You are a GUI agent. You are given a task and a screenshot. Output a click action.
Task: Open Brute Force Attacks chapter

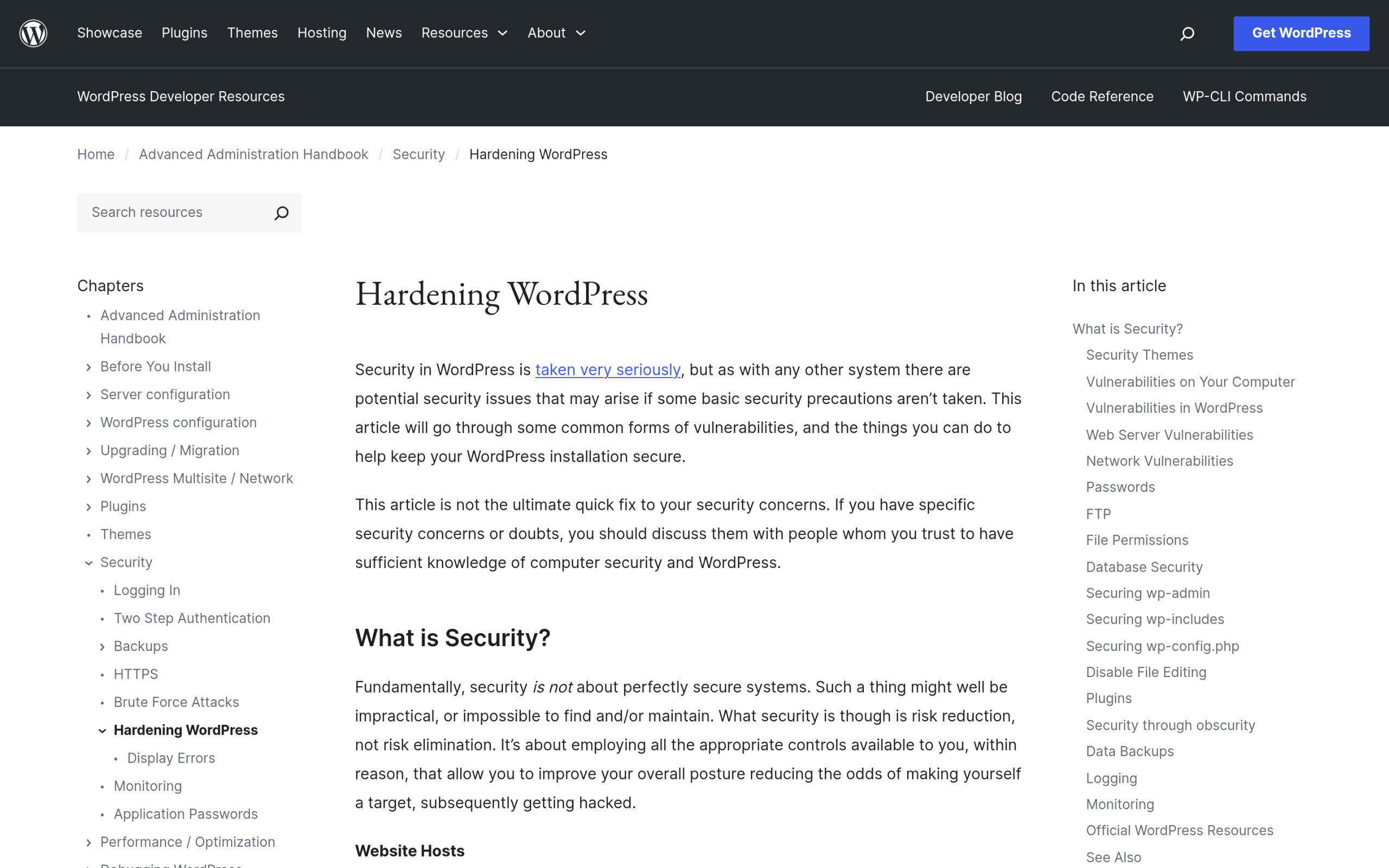point(176,702)
